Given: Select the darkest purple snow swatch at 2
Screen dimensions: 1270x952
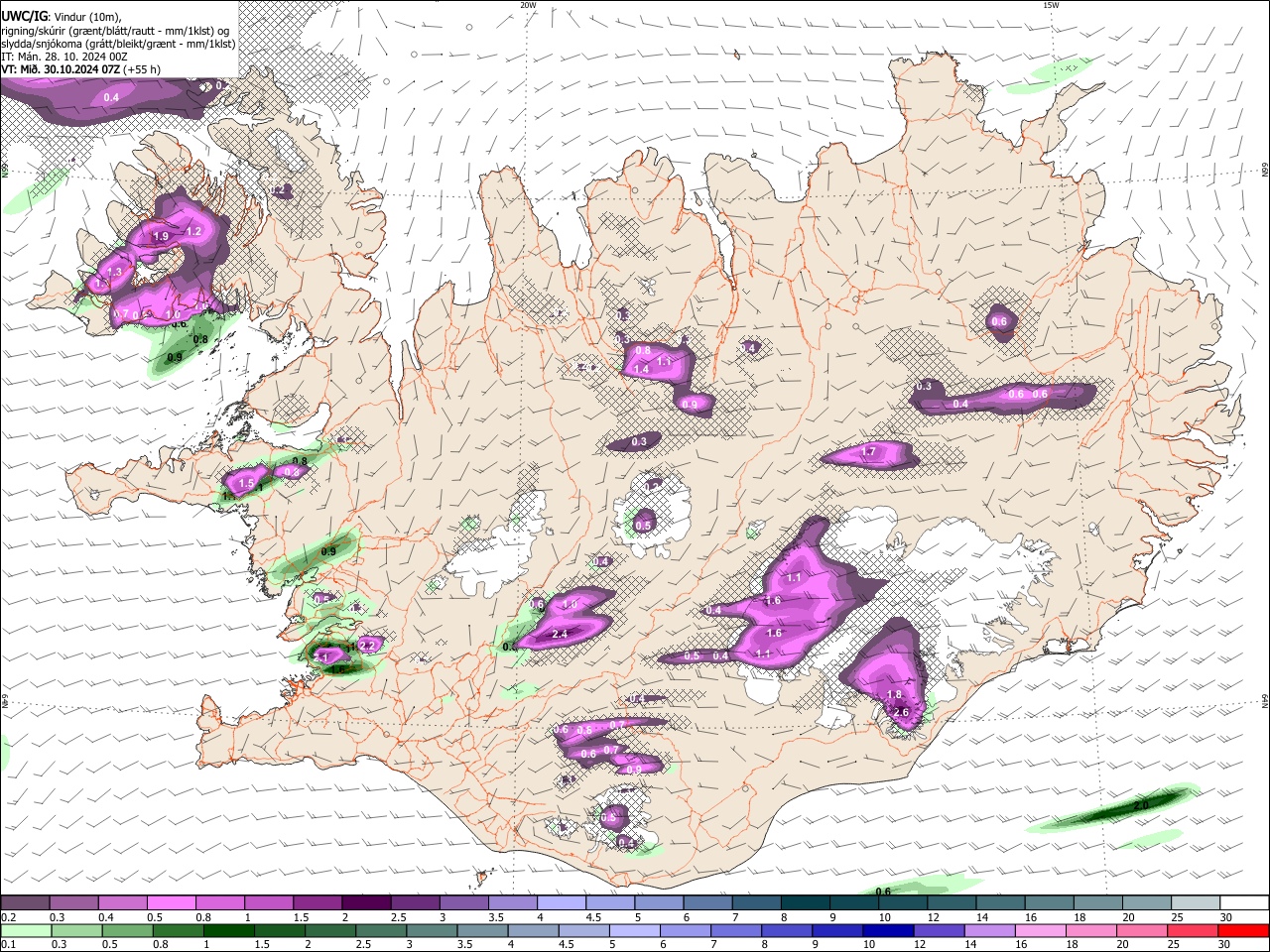Looking at the screenshot, I should pyautogui.click(x=365, y=903).
